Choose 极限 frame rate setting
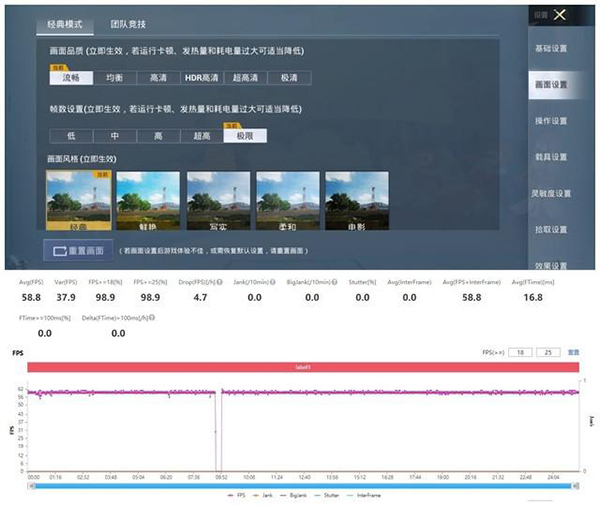This screenshot has height=506, width=600. click(x=244, y=136)
